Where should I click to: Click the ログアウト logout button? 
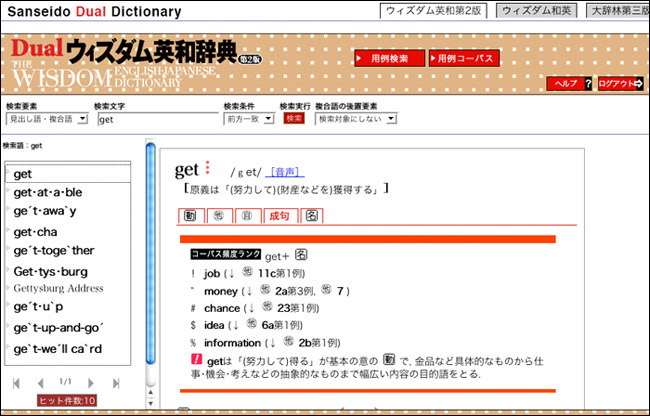point(621,84)
